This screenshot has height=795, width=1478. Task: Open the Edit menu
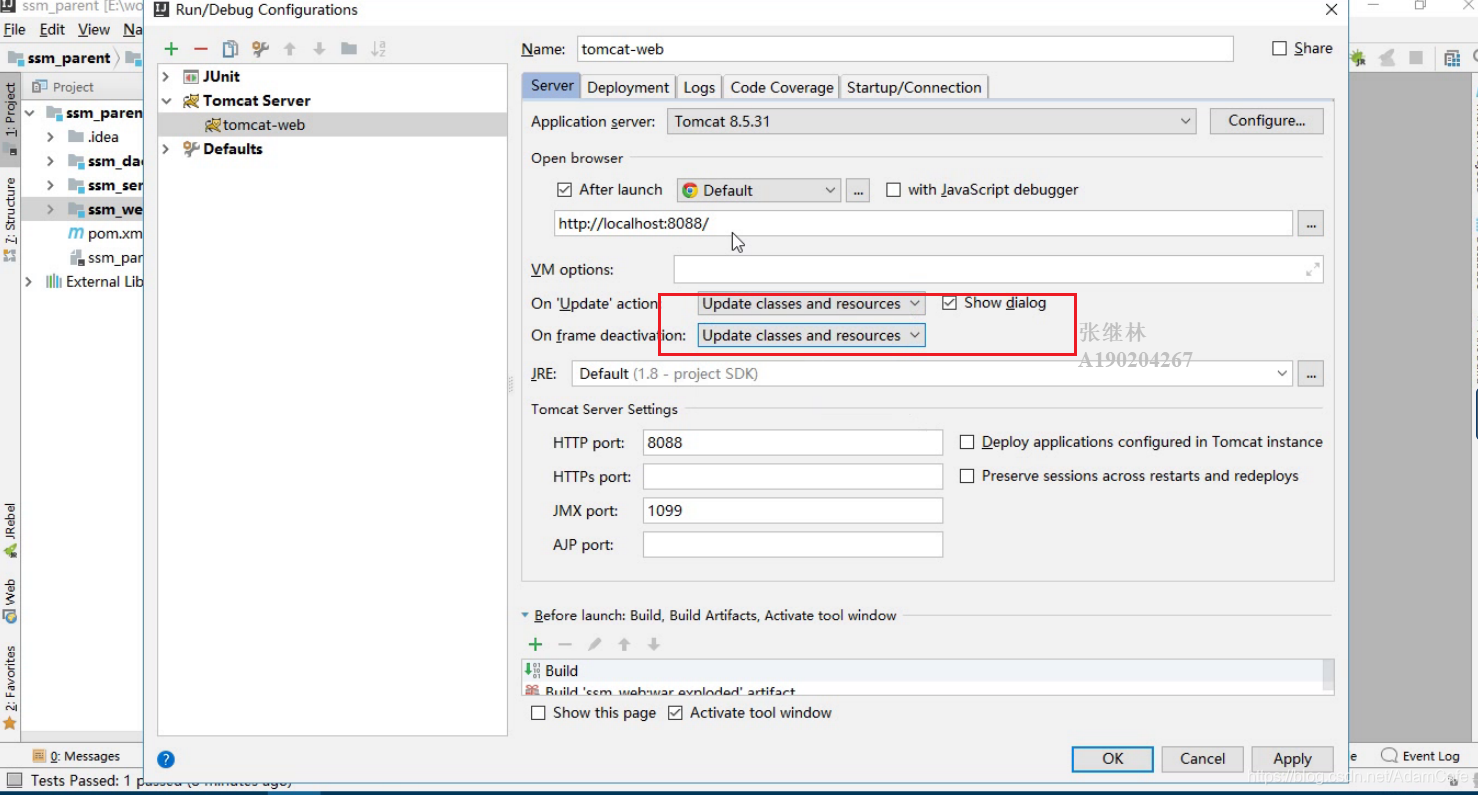tap(52, 30)
